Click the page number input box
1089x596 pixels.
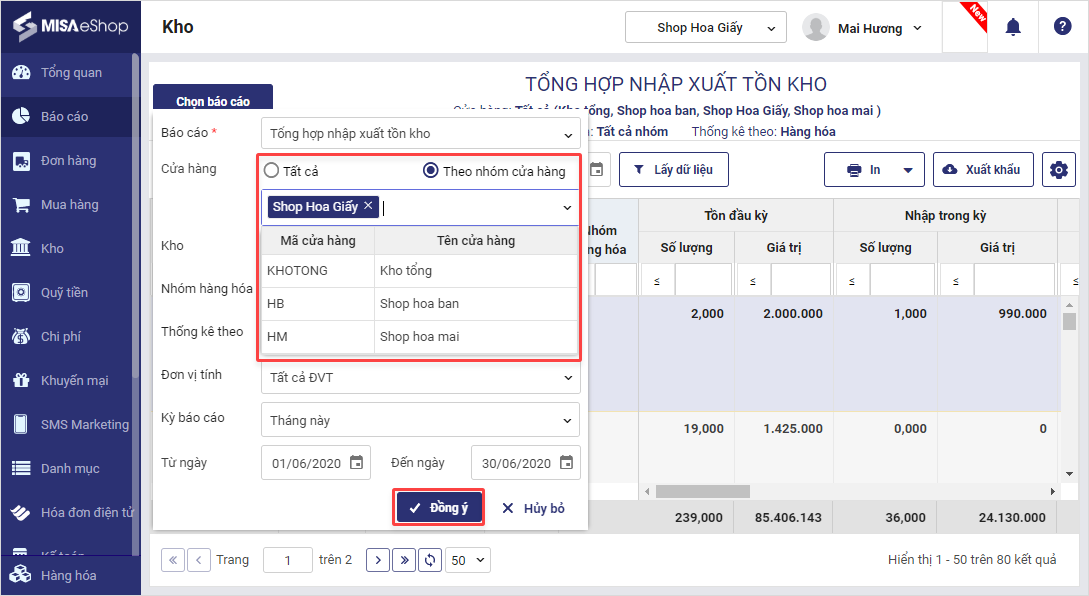click(x=288, y=560)
